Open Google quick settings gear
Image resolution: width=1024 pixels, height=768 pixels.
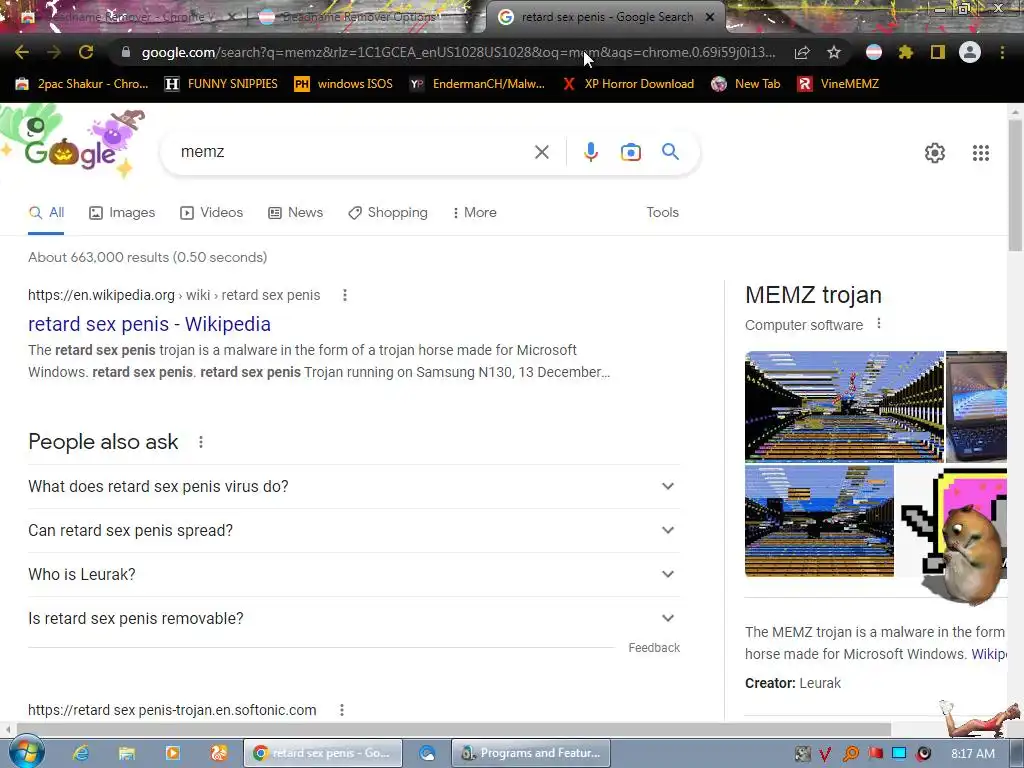(935, 153)
